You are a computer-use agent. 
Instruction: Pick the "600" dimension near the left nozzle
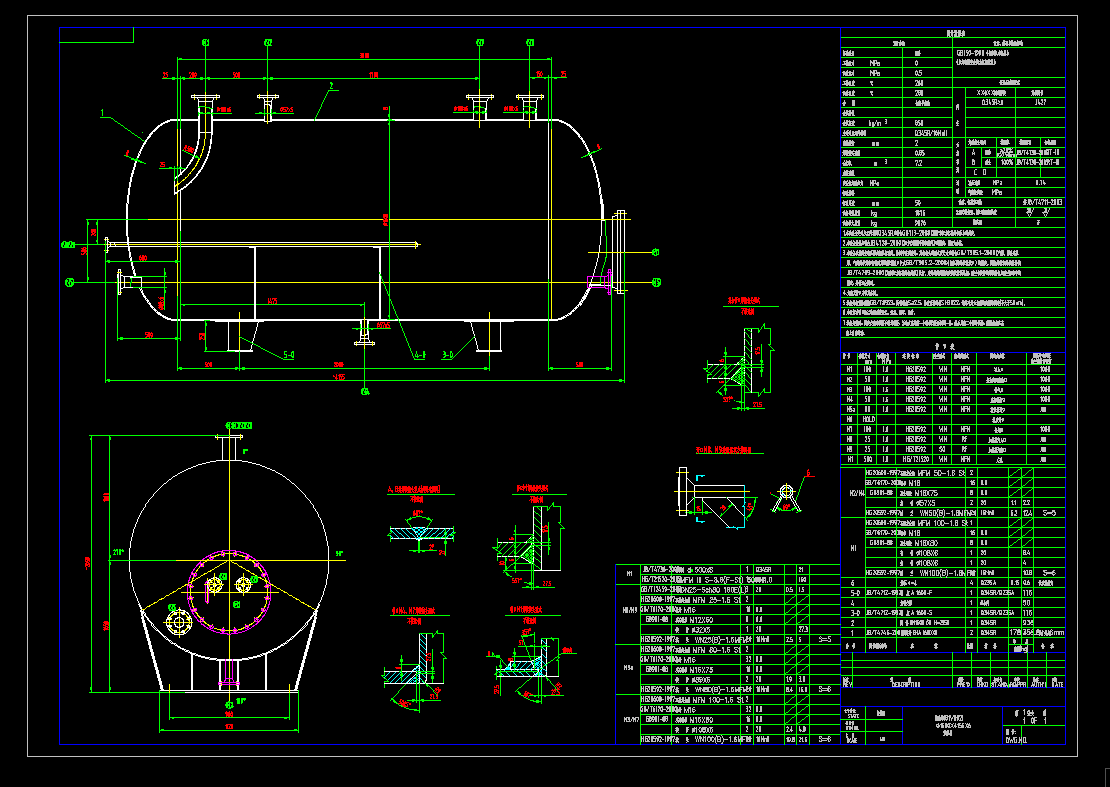(142, 258)
